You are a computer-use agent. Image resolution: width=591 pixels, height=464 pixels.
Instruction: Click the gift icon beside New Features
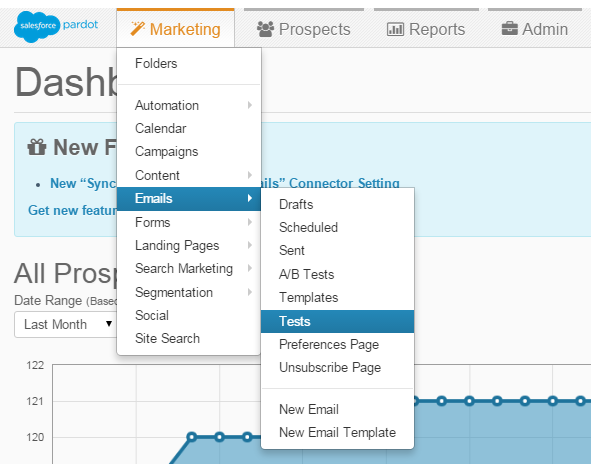pos(37,147)
